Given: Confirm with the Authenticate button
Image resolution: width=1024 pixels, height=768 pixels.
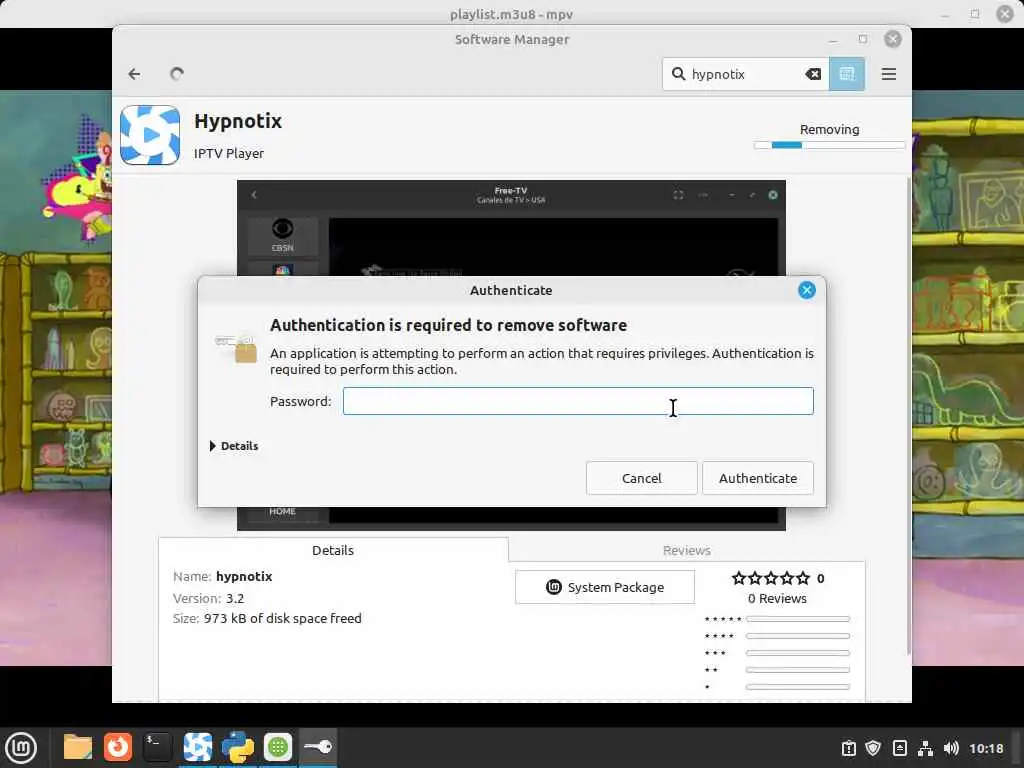Looking at the screenshot, I should 758,478.
